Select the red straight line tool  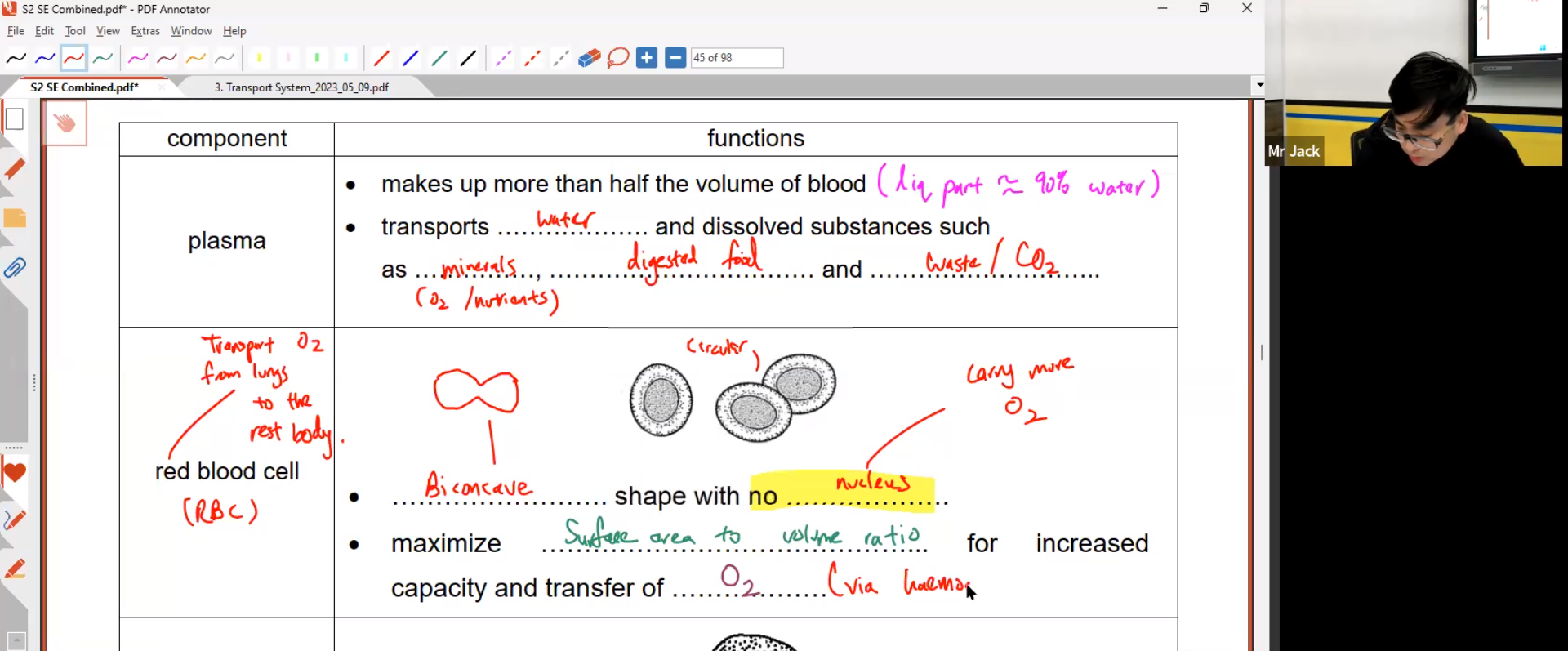[381, 58]
